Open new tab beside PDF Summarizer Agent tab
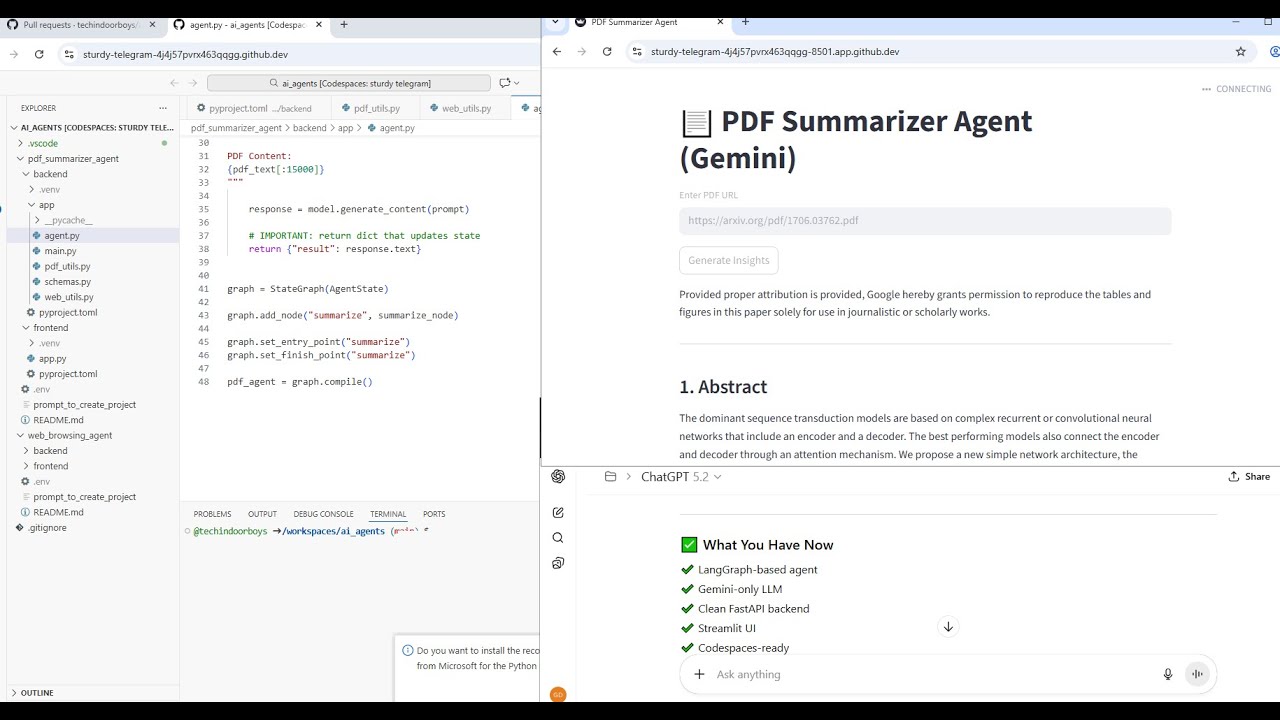The height and width of the screenshot is (720, 1280). (745, 21)
